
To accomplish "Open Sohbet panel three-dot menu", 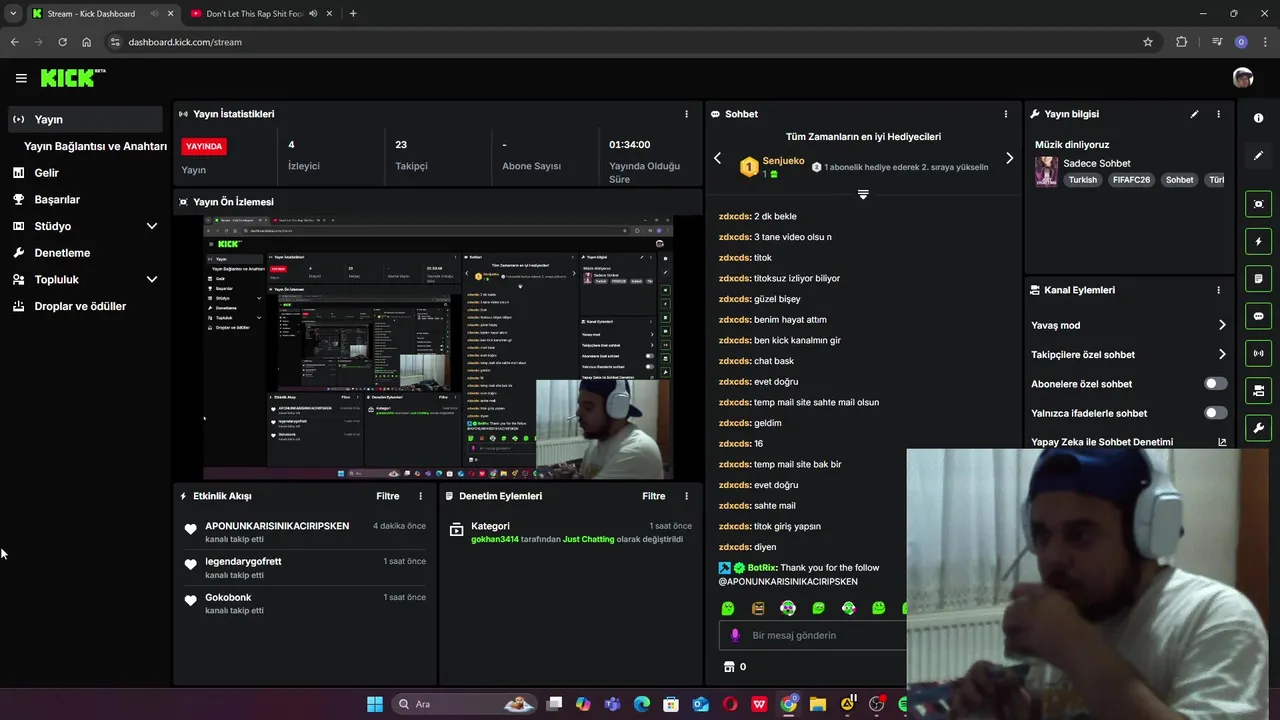I will tap(1006, 114).
